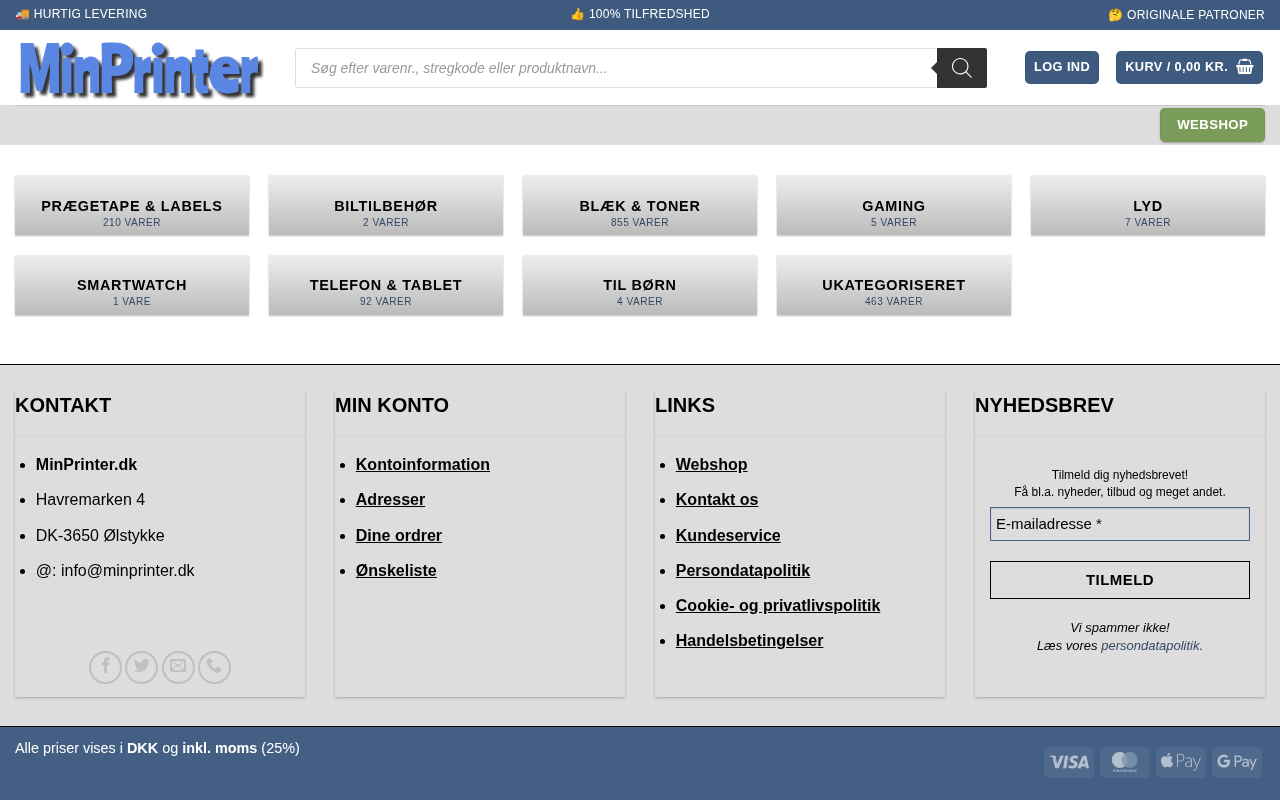
Task: Open the Cookie- og privatlivspolitik link
Action: click(x=778, y=605)
